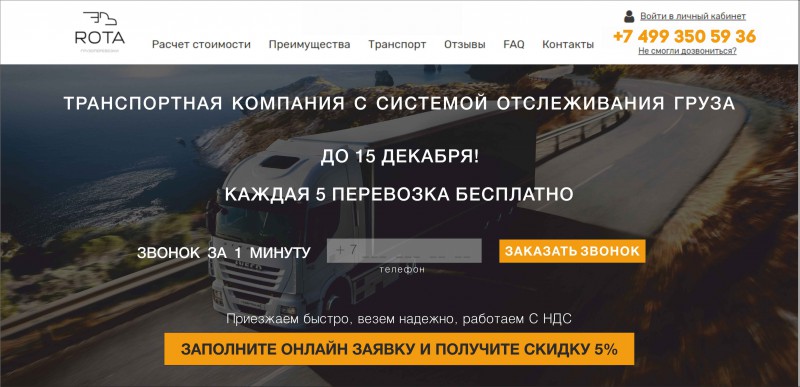
Task: Open the Транспорт menu item
Action: click(x=397, y=44)
